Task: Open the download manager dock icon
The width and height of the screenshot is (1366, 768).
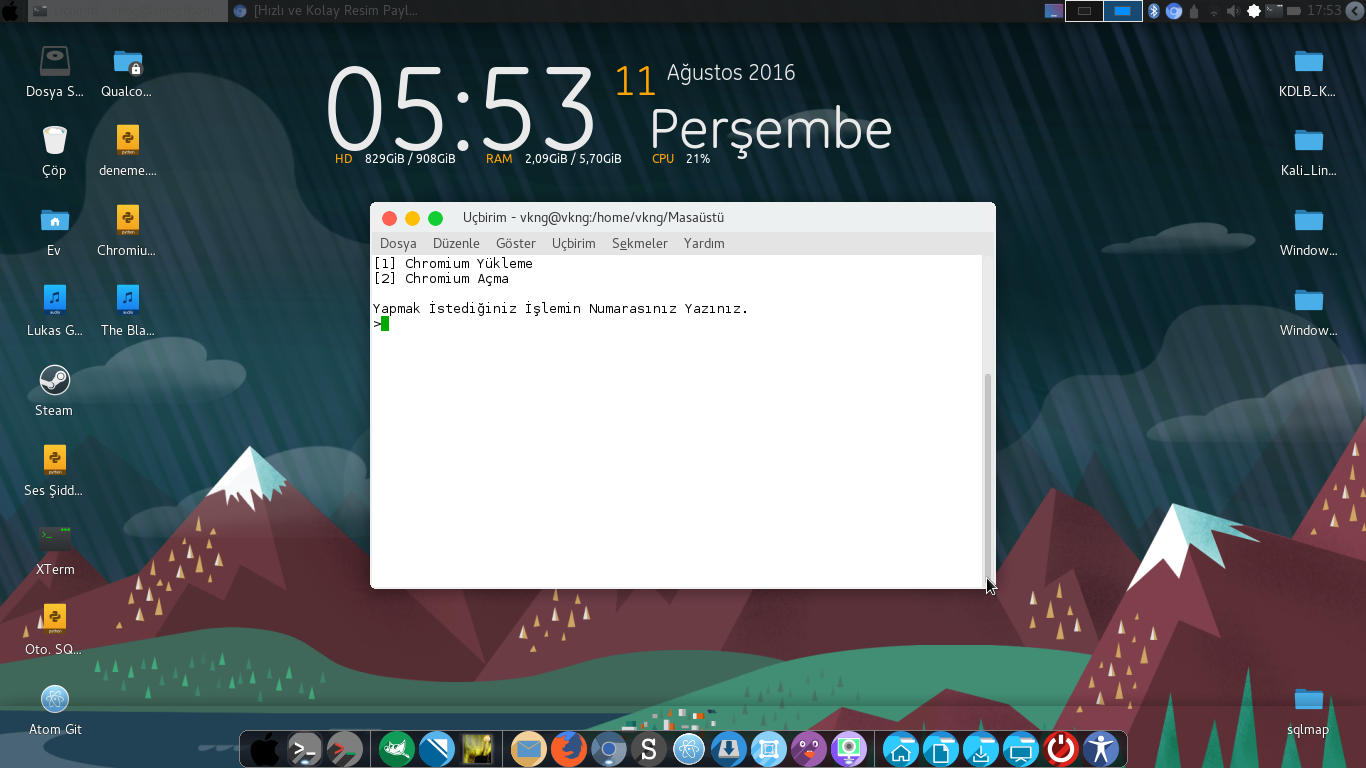Action: tap(729, 748)
